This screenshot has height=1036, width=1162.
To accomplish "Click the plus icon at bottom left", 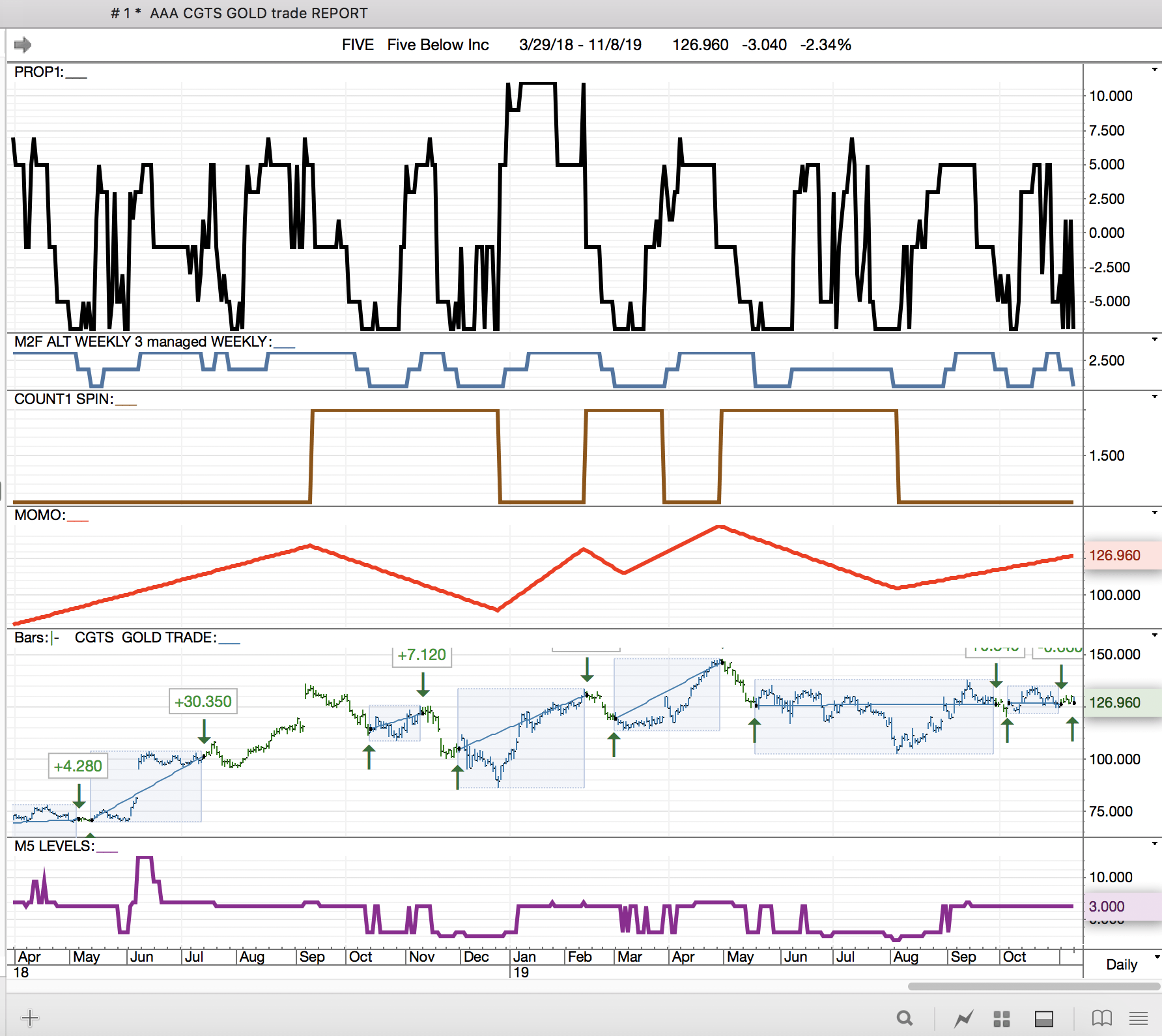I will click(x=30, y=1018).
